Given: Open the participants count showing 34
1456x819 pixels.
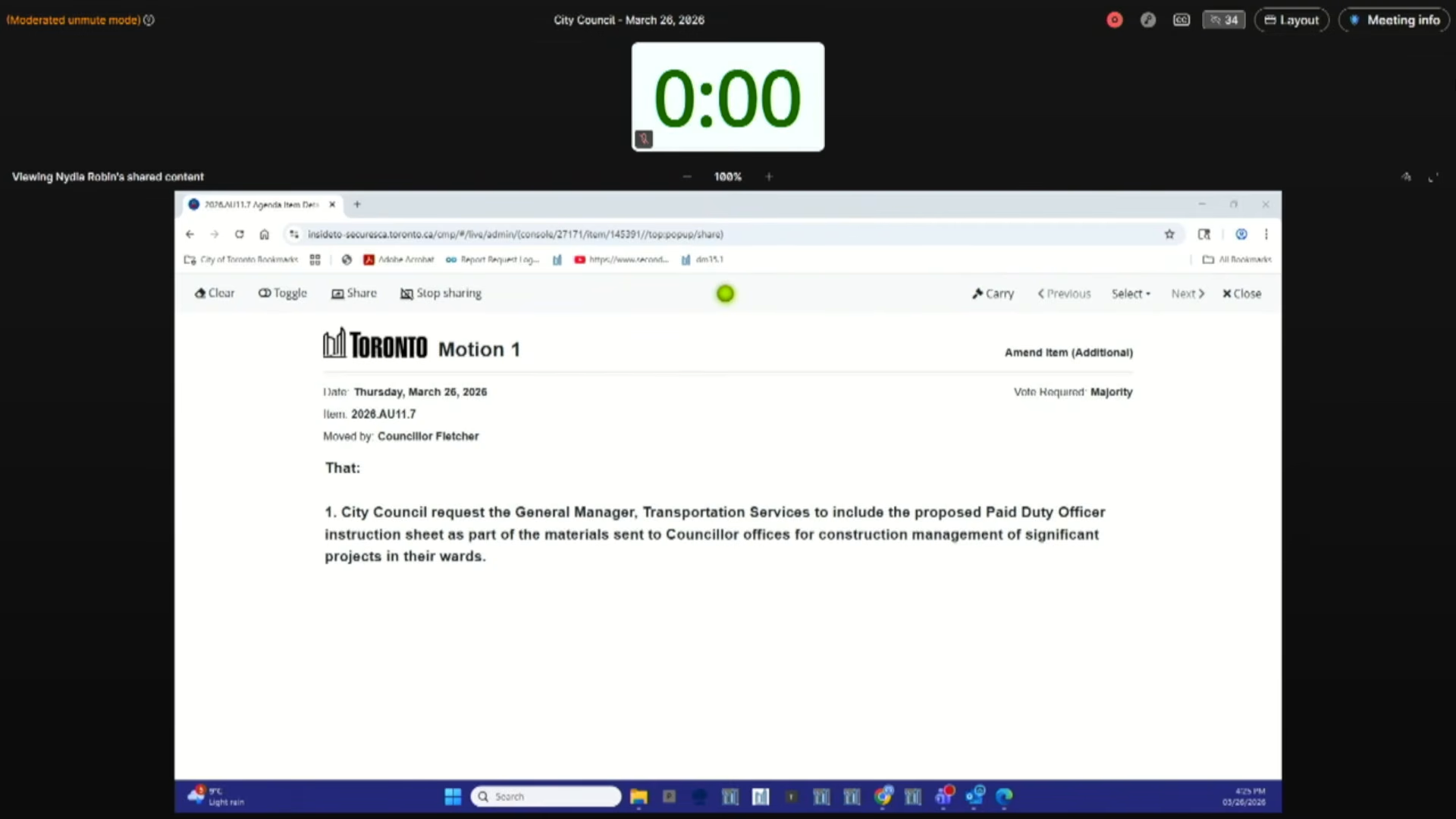Looking at the screenshot, I should point(1223,20).
